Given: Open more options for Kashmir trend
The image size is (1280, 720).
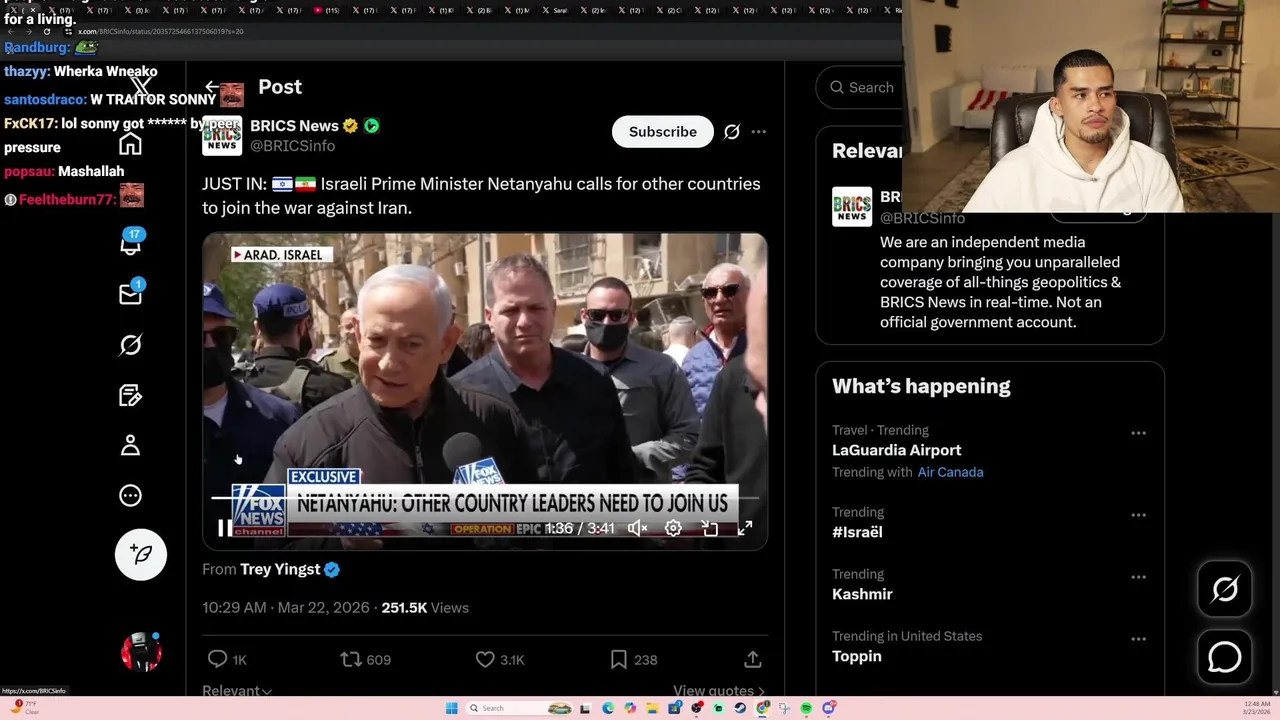Looking at the screenshot, I should click(x=1138, y=577).
